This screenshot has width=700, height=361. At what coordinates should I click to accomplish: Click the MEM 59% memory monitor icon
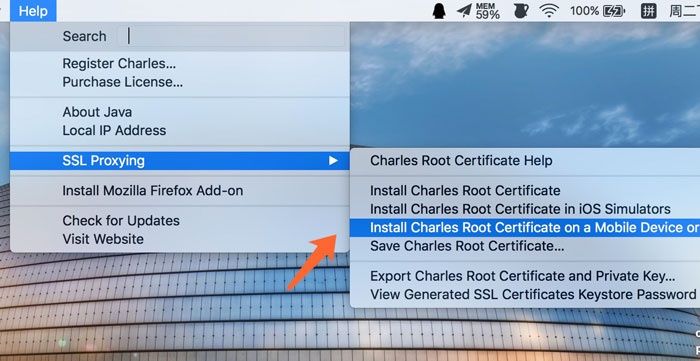click(x=488, y=11)
